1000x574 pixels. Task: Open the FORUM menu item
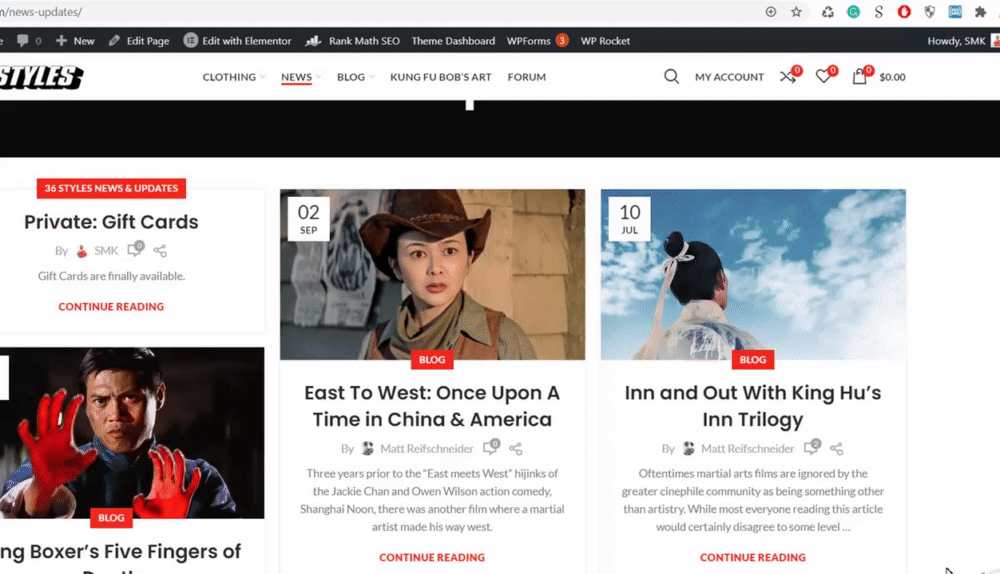527,77
